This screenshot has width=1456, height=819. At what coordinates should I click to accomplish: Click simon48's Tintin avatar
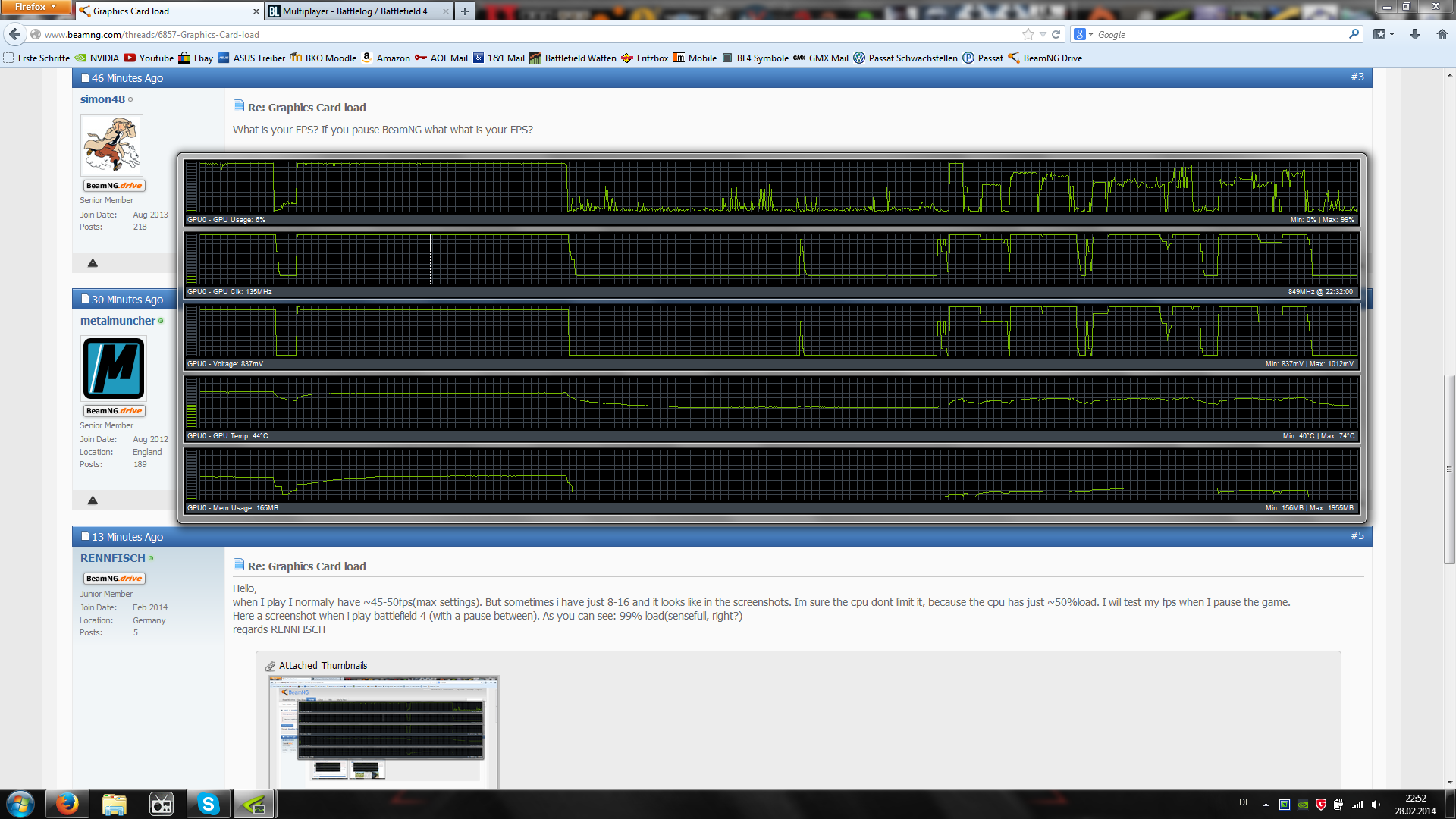(x=111, y=145)
